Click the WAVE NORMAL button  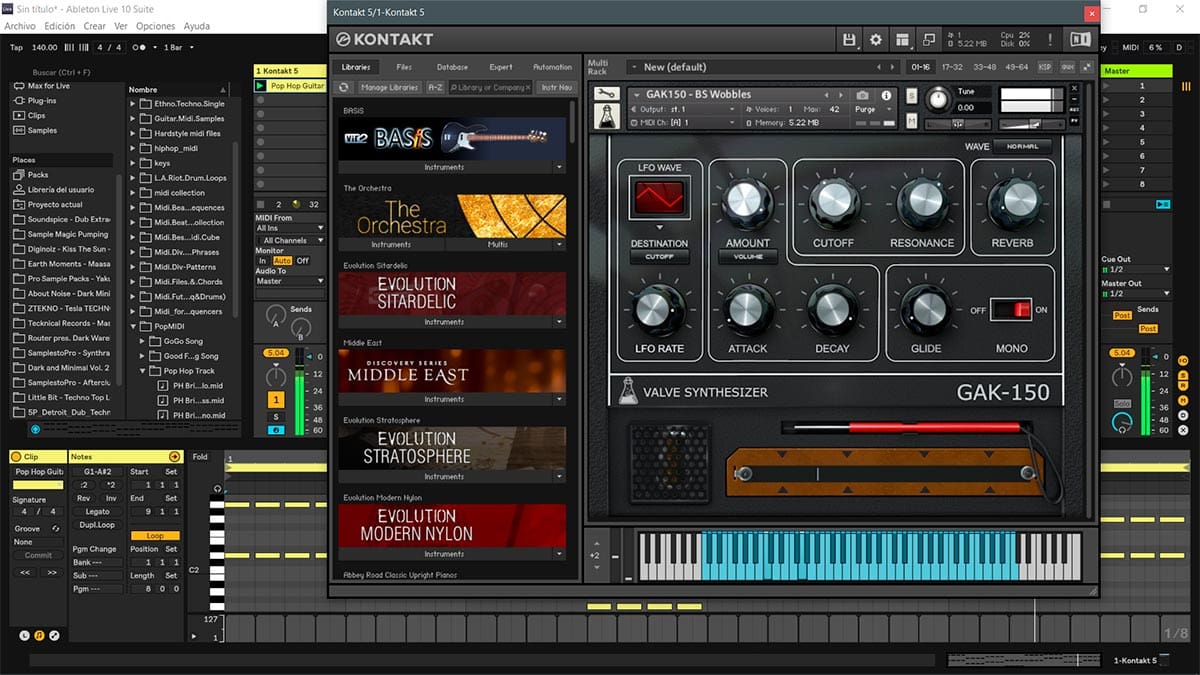[x=1022, y=146]
